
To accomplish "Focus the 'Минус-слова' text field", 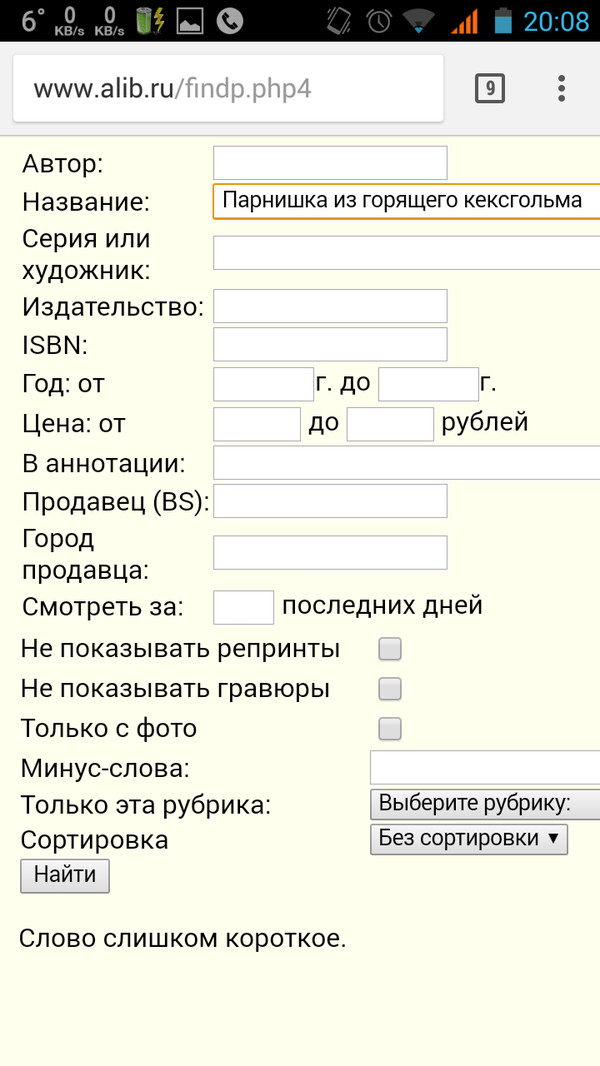I will (x=485, y=768).
